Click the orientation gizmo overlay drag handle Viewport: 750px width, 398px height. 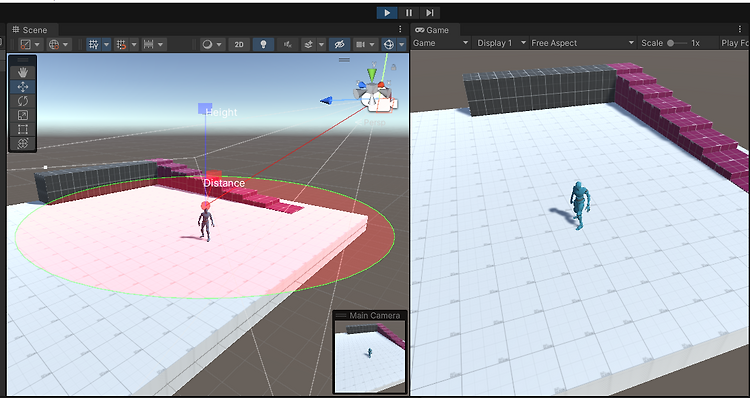click(x=344, y=60)
